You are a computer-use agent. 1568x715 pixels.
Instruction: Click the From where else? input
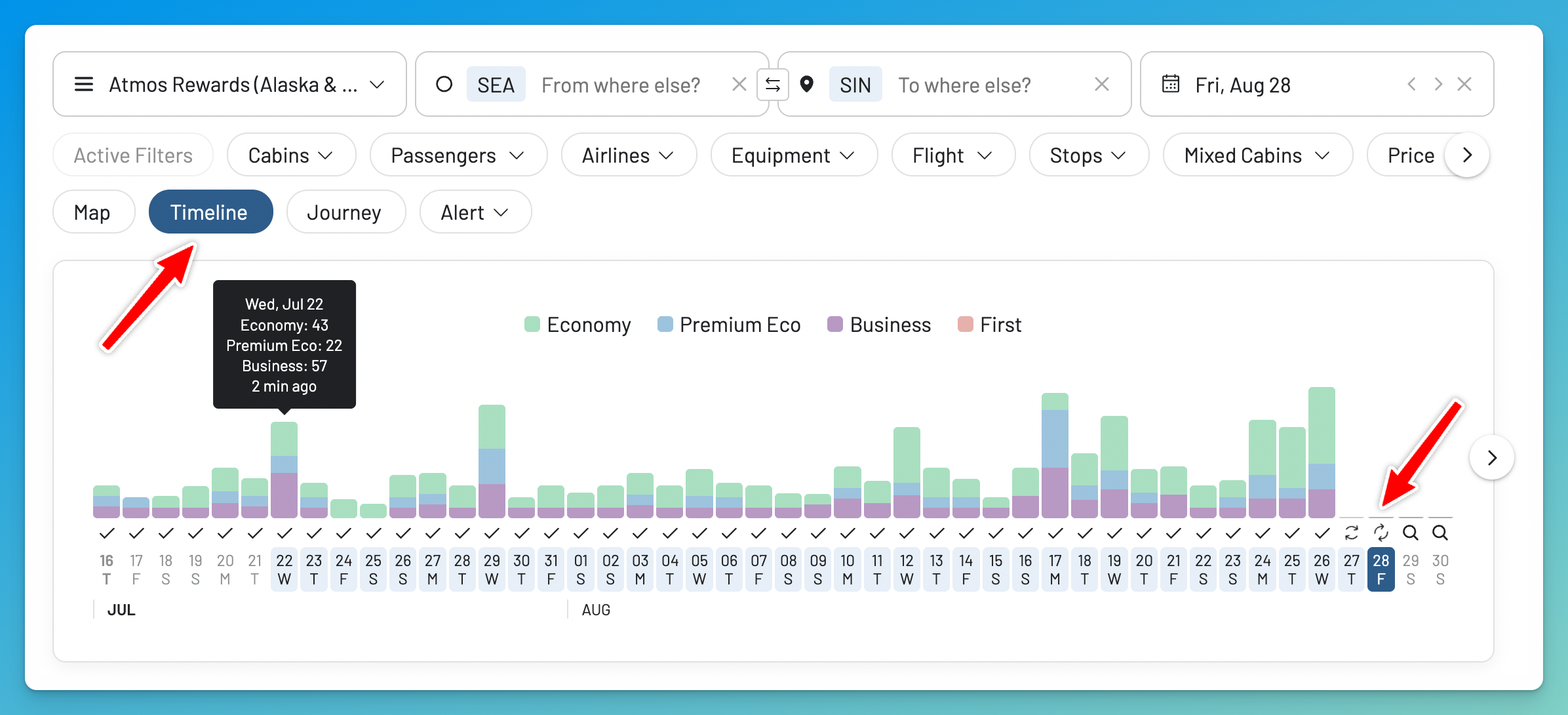pyautogui.click(x=621, y=85)
